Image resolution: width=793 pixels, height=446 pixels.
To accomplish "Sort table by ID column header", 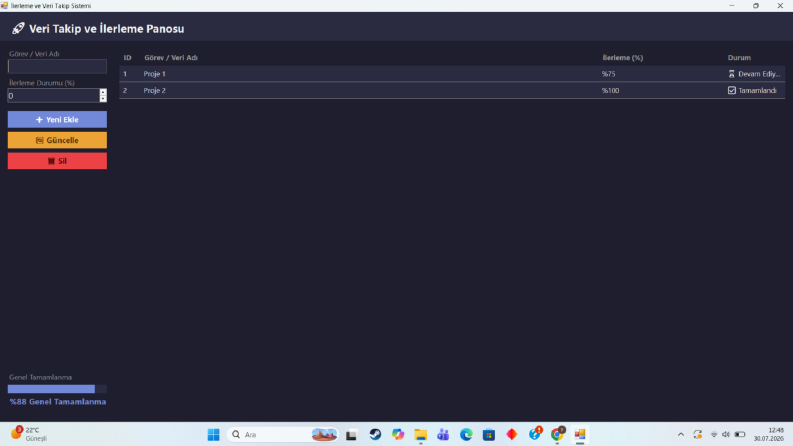I will tap(127, 58).
